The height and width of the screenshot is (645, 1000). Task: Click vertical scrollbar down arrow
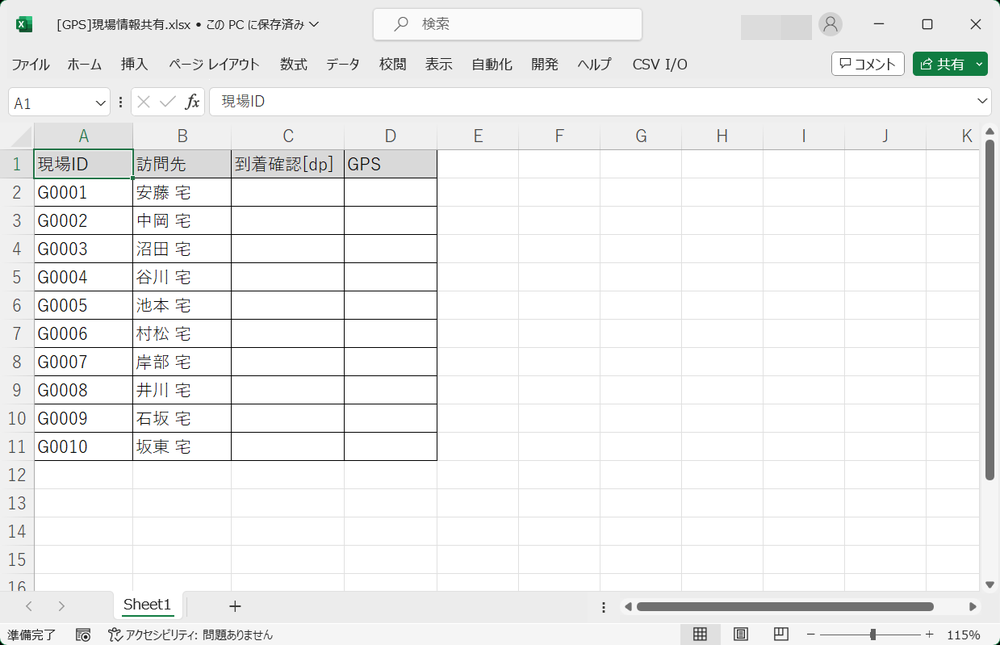tap(990, 584)
